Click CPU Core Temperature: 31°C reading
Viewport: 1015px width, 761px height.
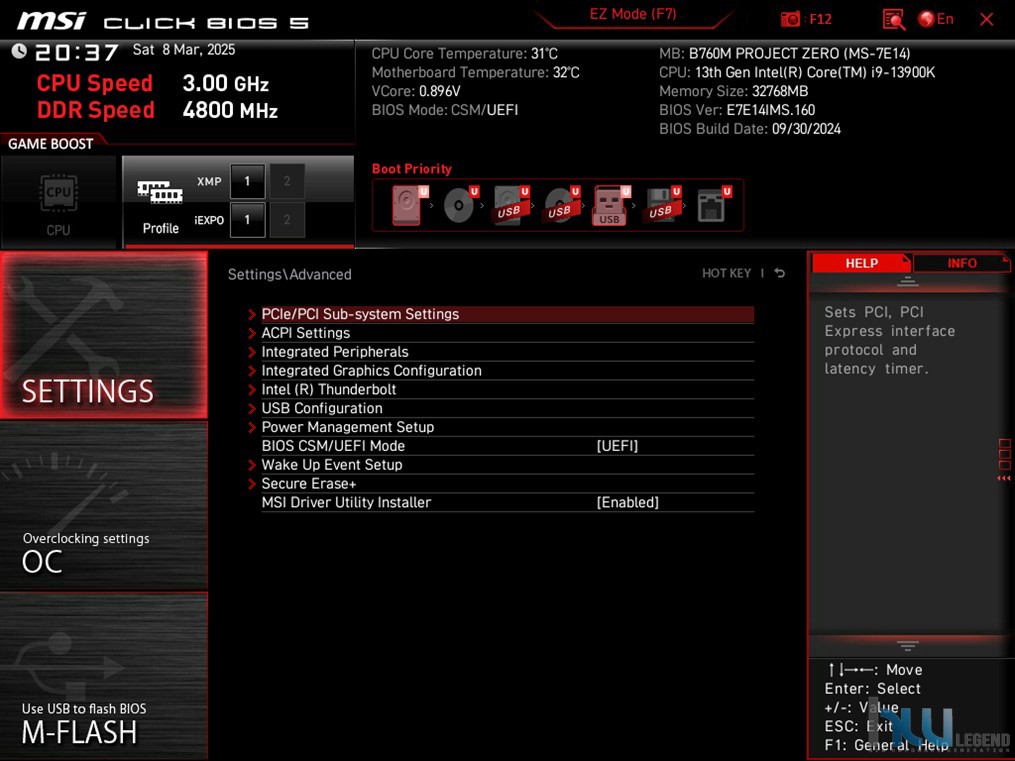pyautogui.click(x=464, y=54)
